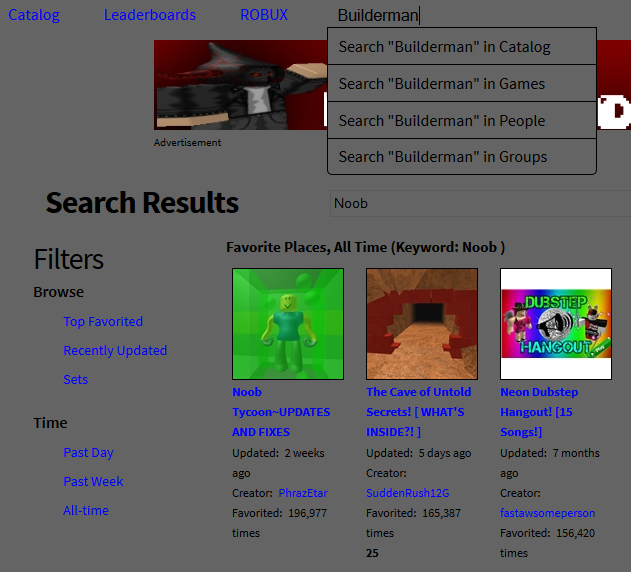Select Search "Builderman" in People
This screenshot has height=572, width=631.
click(x=462, y=120)
